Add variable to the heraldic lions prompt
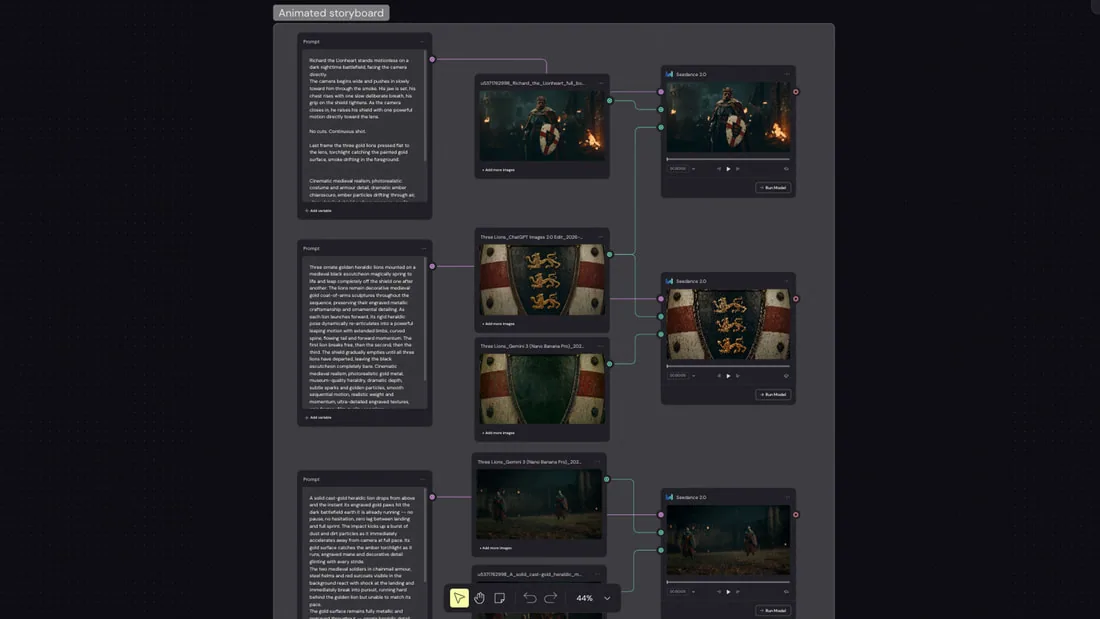 [x=318, y=418]
